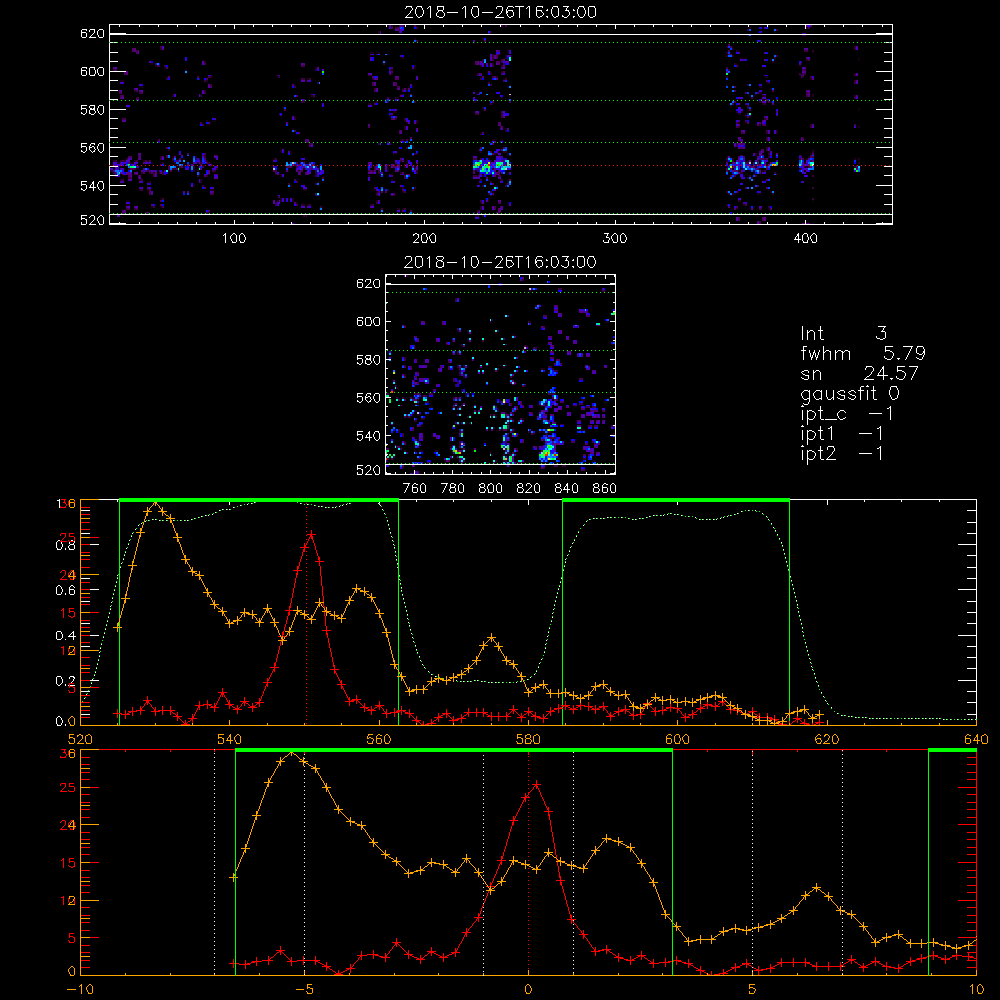
Task: Click x-axis label -10 on bottom plot
Action: pos(80,990)
